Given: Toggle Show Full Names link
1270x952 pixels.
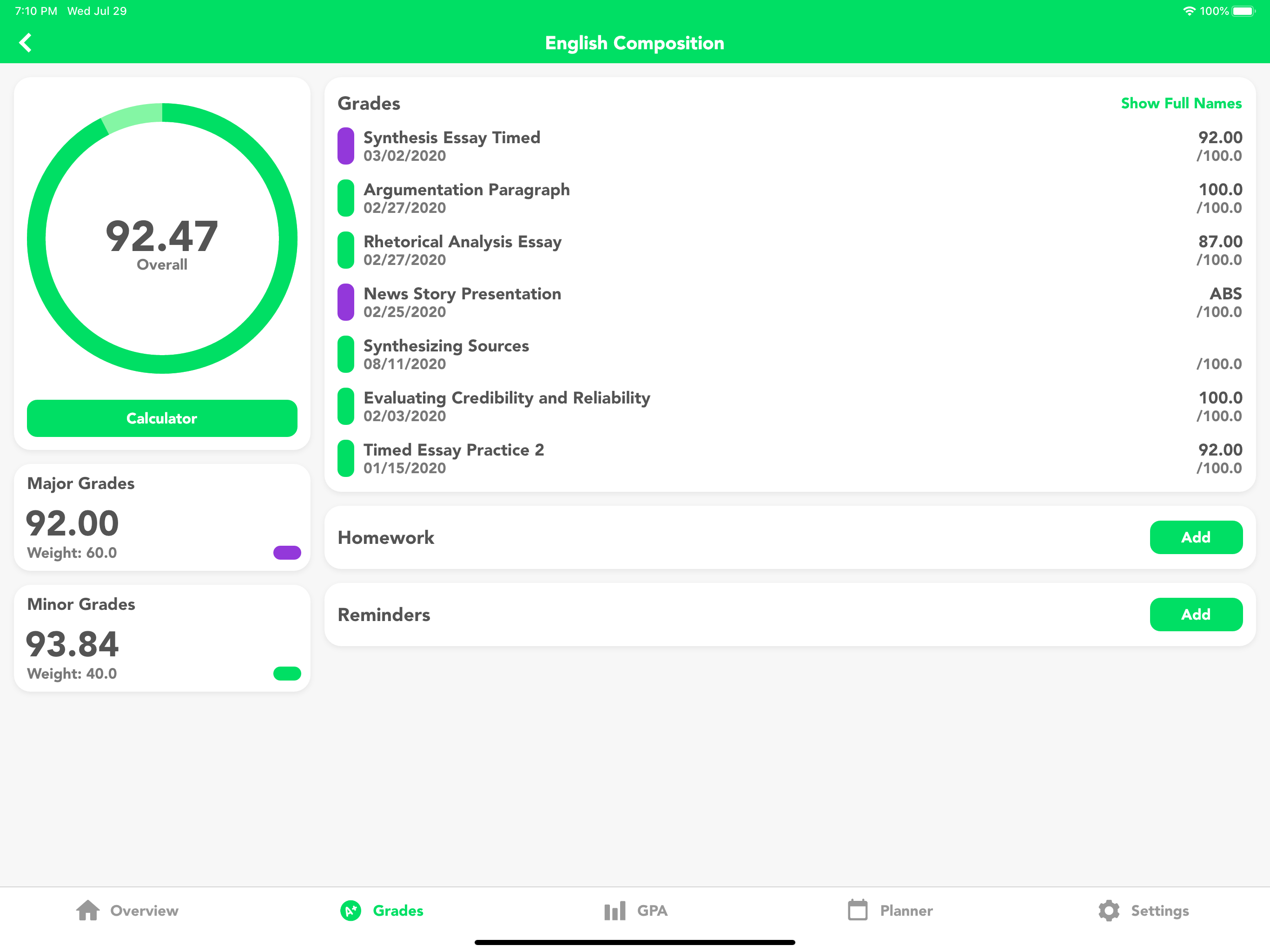Looking at the screenshot, I should point(1180,103).
